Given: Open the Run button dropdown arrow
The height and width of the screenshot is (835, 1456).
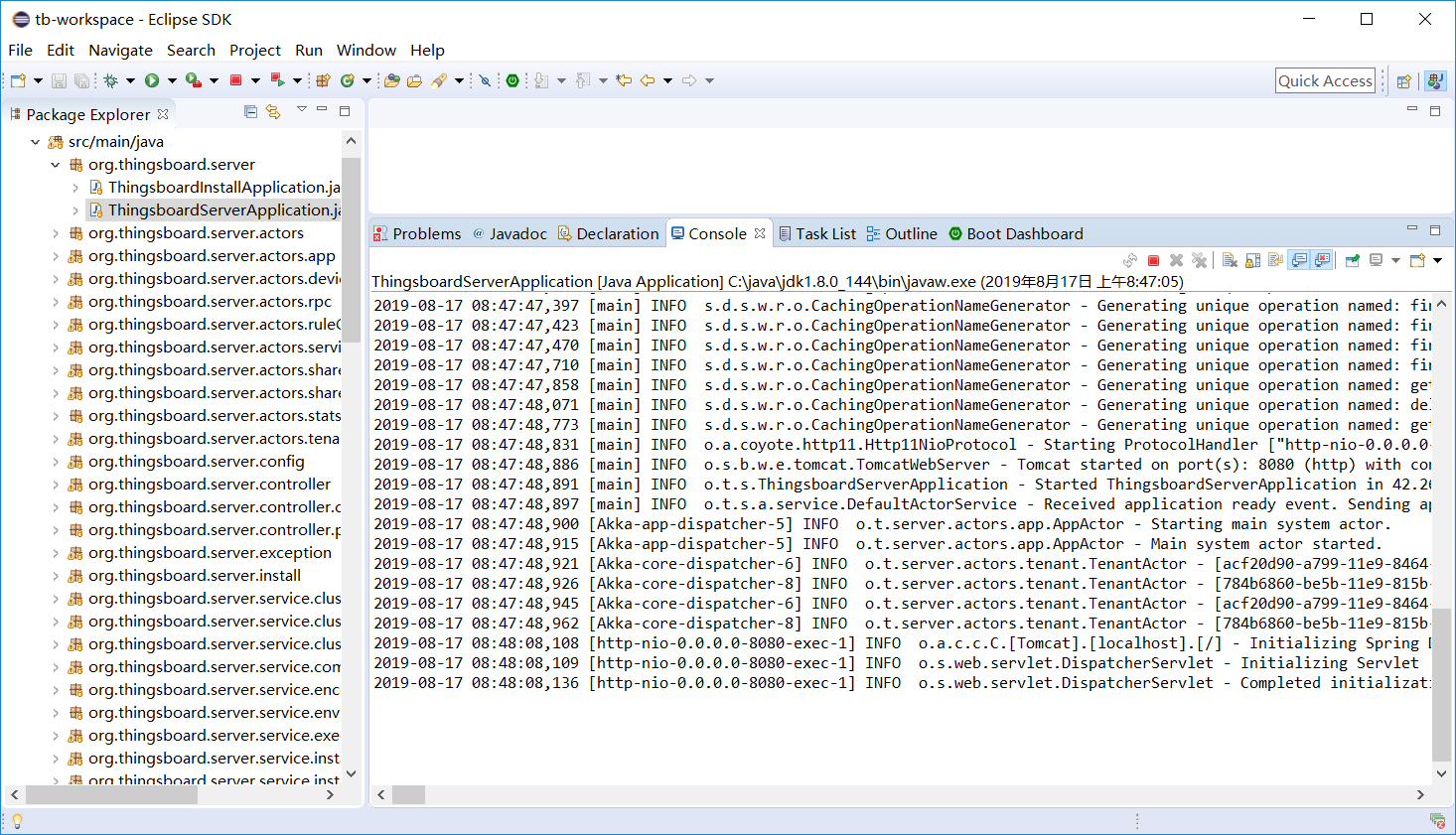Looking at the screenshot, I should pos(172,80).
